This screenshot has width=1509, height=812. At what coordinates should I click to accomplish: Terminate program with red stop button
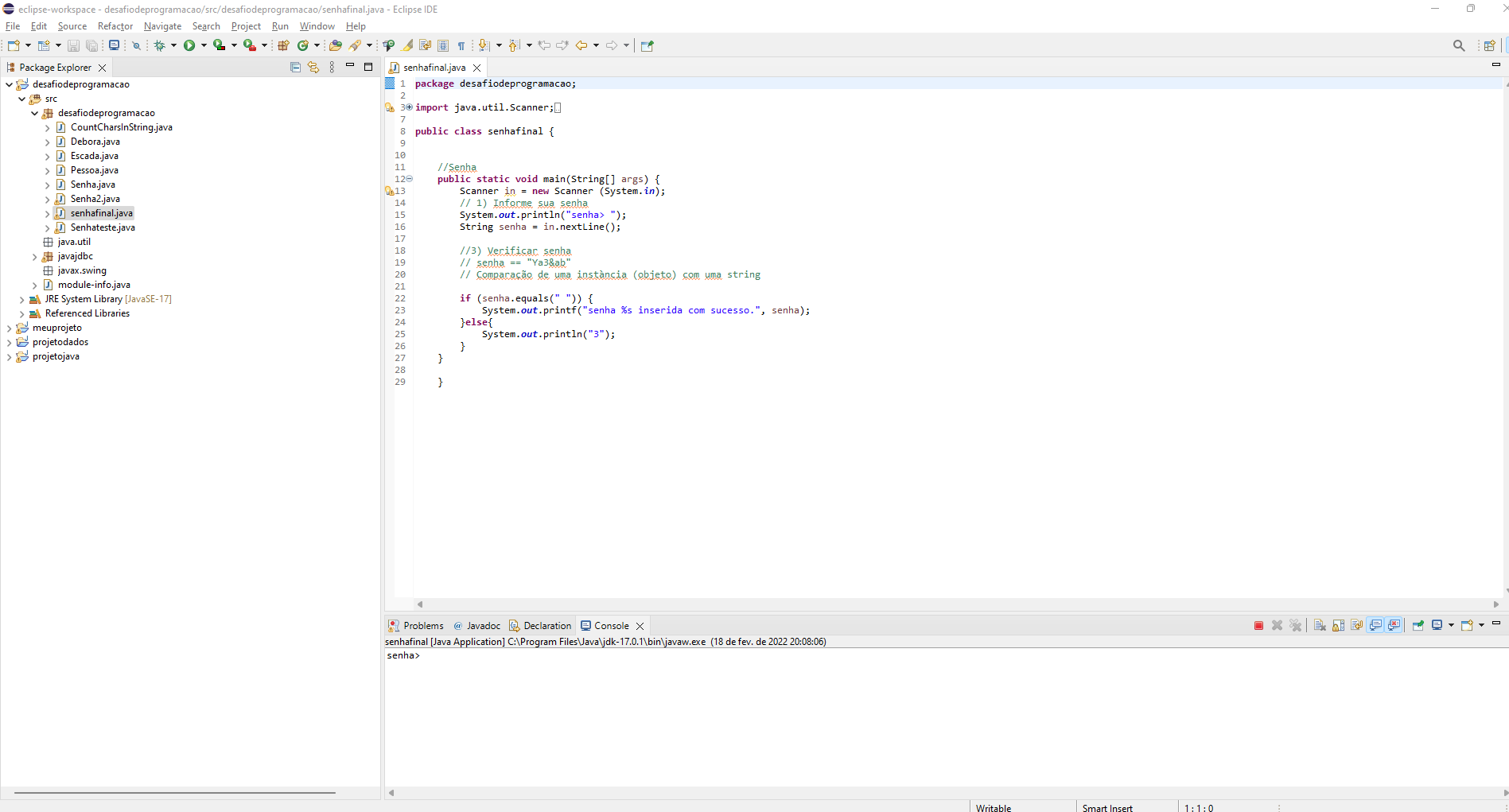(x=1258, y=625)
